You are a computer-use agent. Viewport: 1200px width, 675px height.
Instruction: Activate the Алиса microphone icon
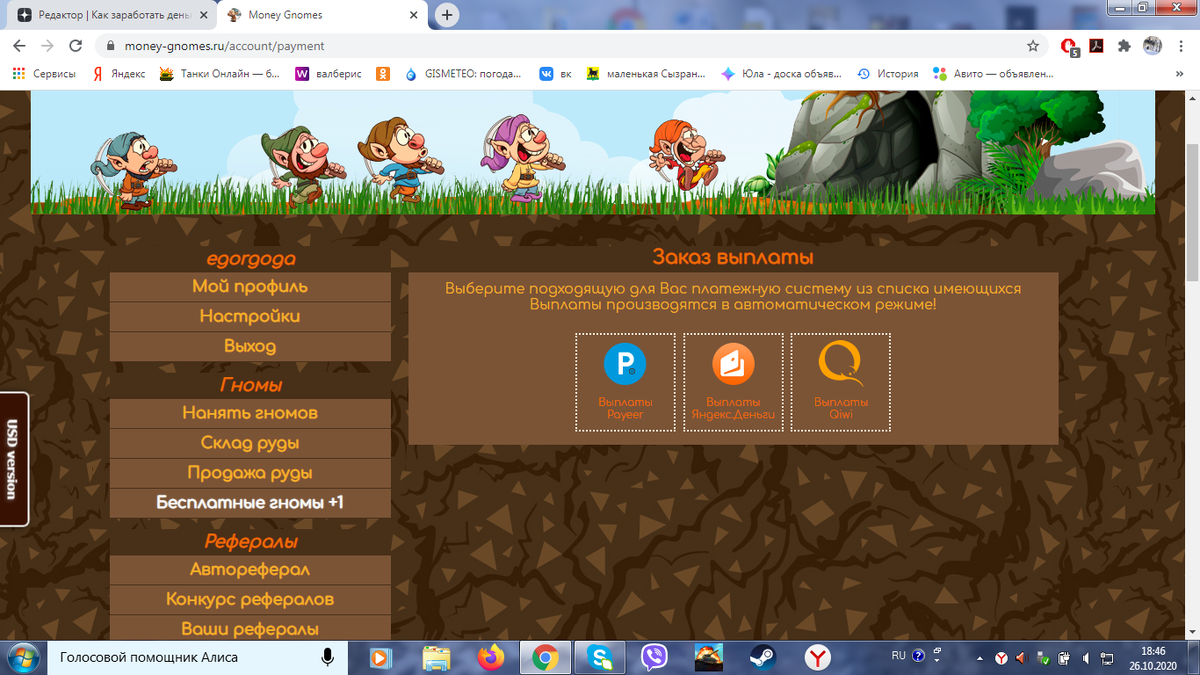coord(327,658)
